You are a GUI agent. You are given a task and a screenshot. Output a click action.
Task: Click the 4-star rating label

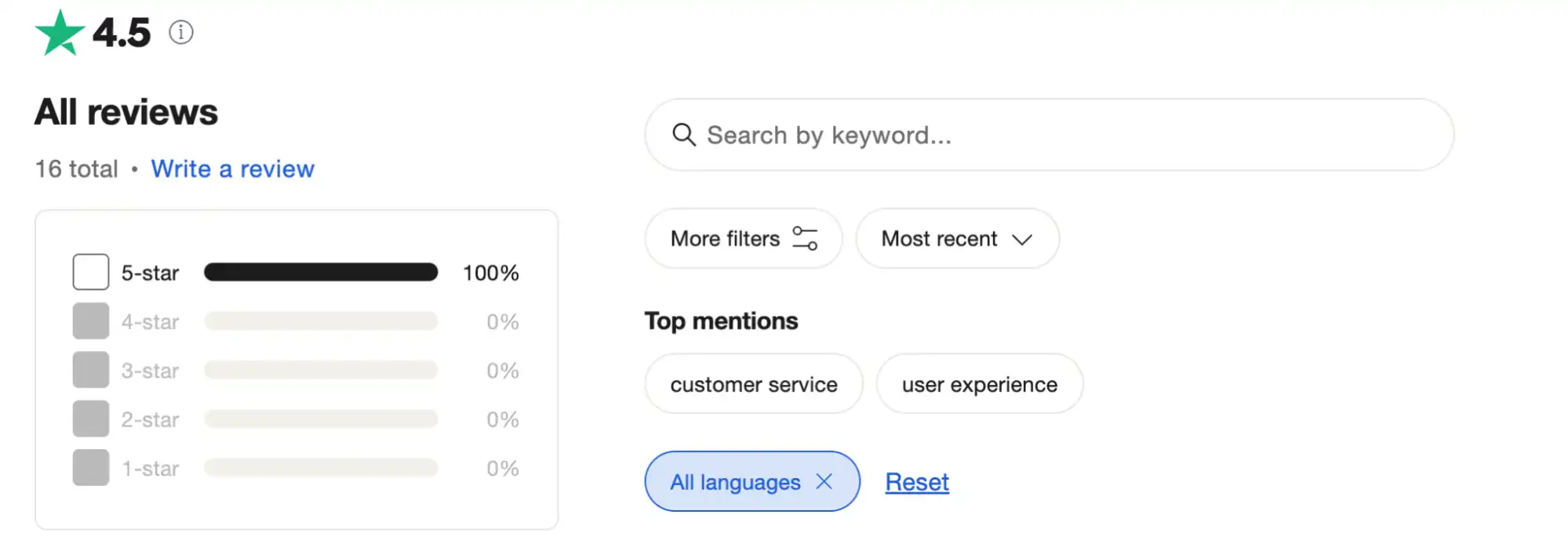click(x=150, y=321)
